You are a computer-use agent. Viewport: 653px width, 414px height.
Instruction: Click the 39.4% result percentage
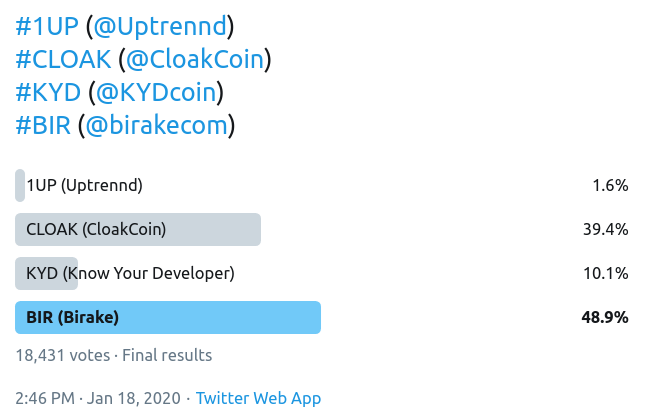click(606, 229)
